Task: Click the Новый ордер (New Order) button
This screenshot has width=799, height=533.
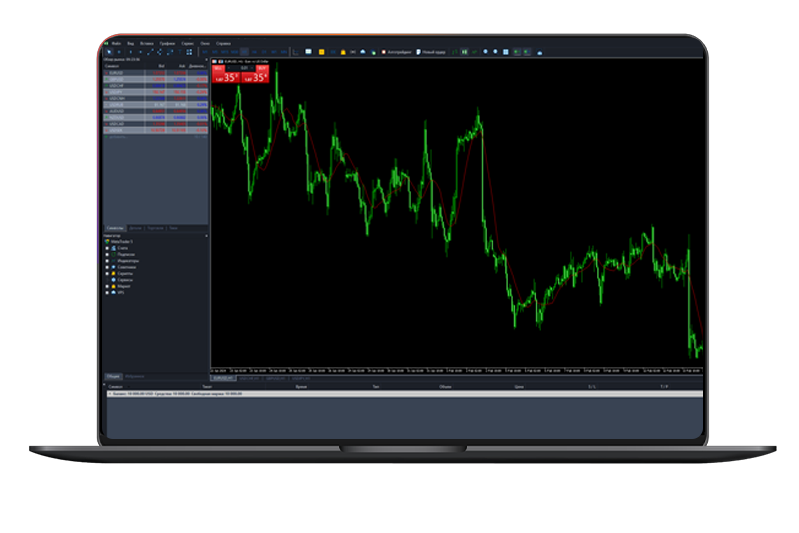Action: tap(432, 52)
